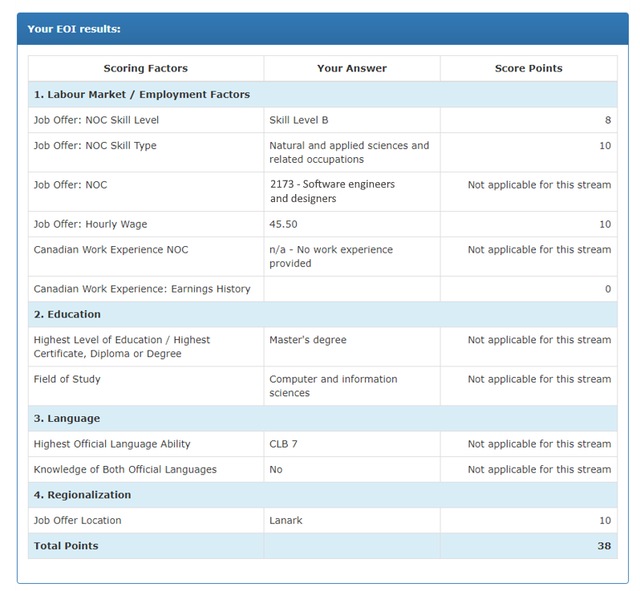Select the 'Lanark' location answer

click(286, 520)
